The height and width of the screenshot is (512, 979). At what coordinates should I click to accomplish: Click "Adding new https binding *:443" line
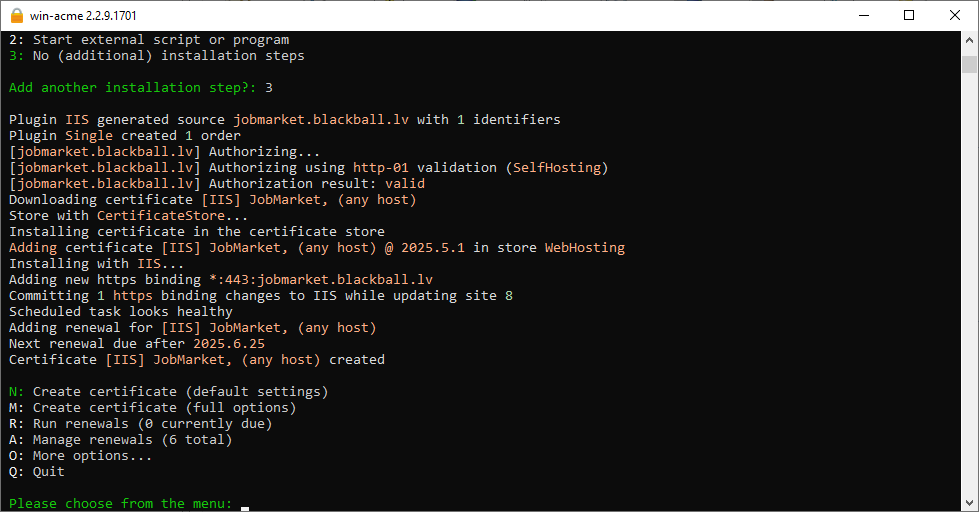pyautogui.click(x=220, y=280)
